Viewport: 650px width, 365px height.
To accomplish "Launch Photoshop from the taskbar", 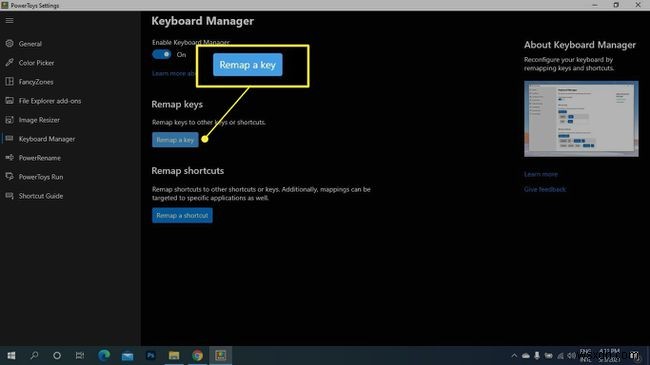I will click(x=150, y=355).
